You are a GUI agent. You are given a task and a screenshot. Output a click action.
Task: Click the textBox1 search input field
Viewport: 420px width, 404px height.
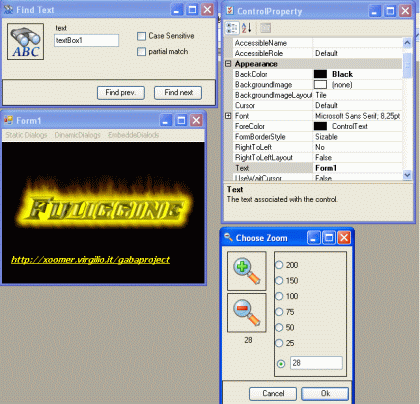(x=86, y=40)
